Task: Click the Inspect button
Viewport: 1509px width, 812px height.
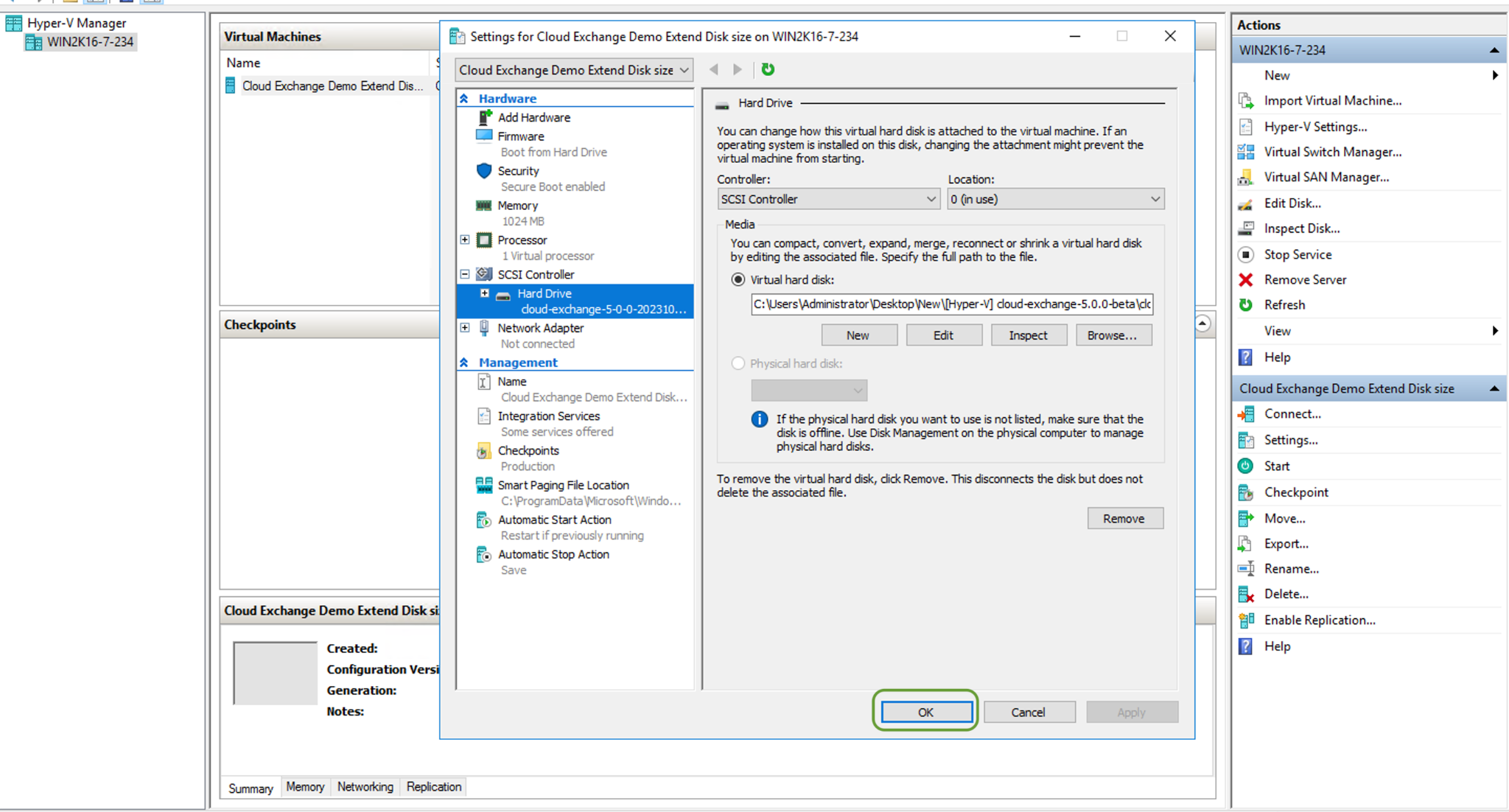Action: 1028,335
